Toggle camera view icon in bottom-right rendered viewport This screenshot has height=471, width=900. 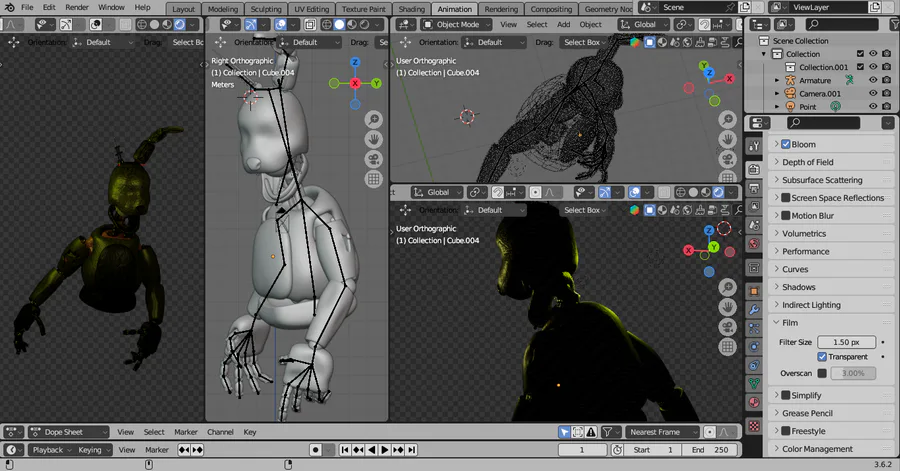728,327
